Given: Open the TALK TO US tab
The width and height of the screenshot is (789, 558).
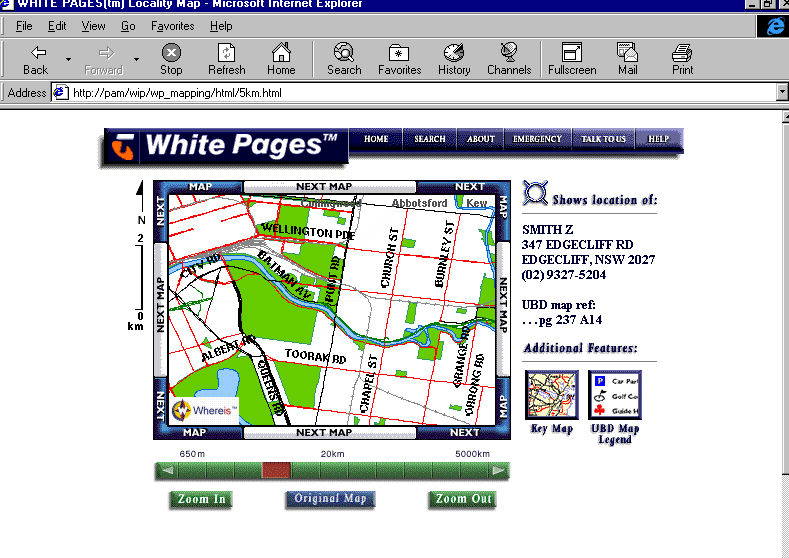Looking at the screenshot, I should pyautogui.click(x=603, y=139).
